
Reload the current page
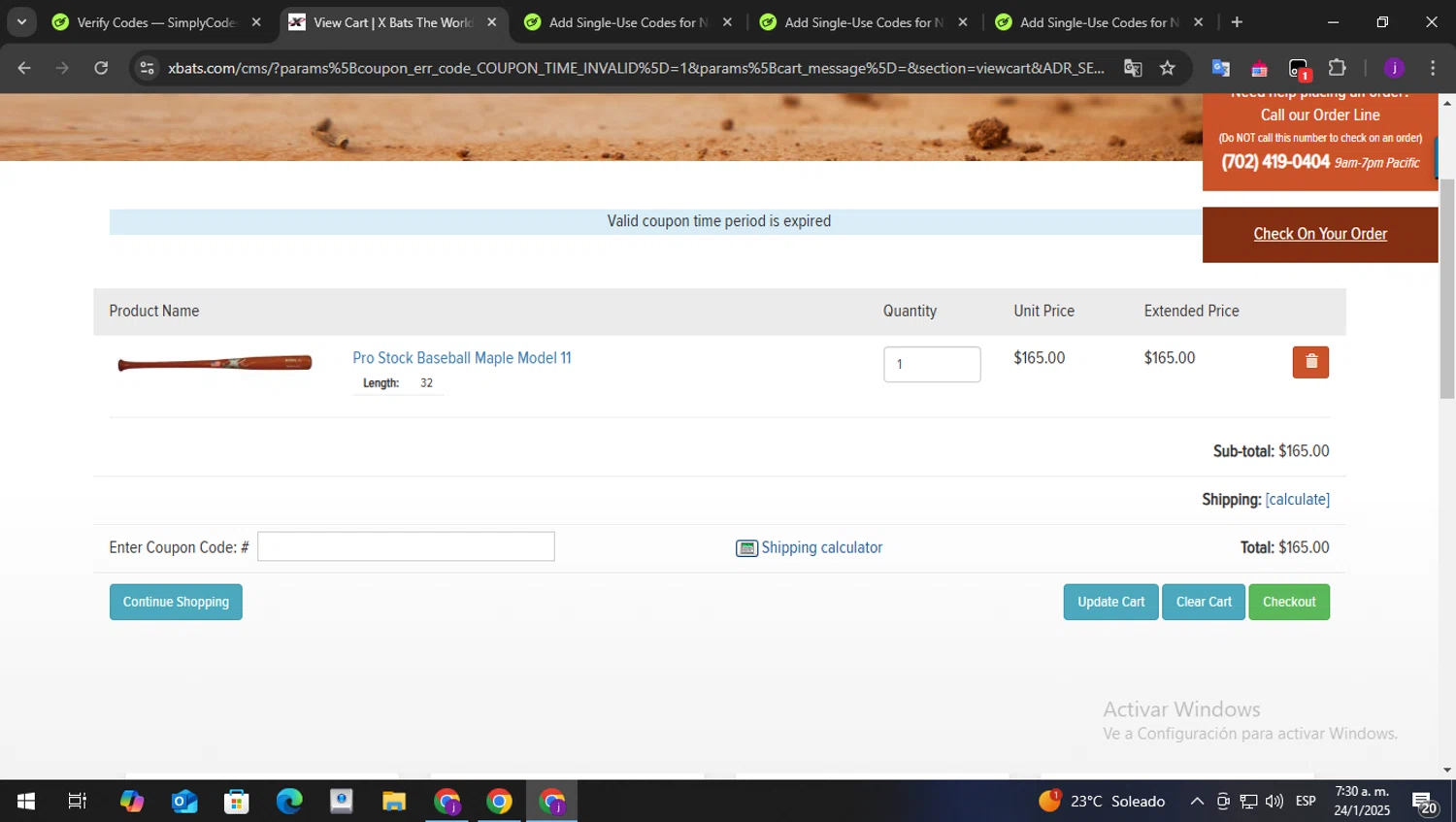[x=101, y=68]
